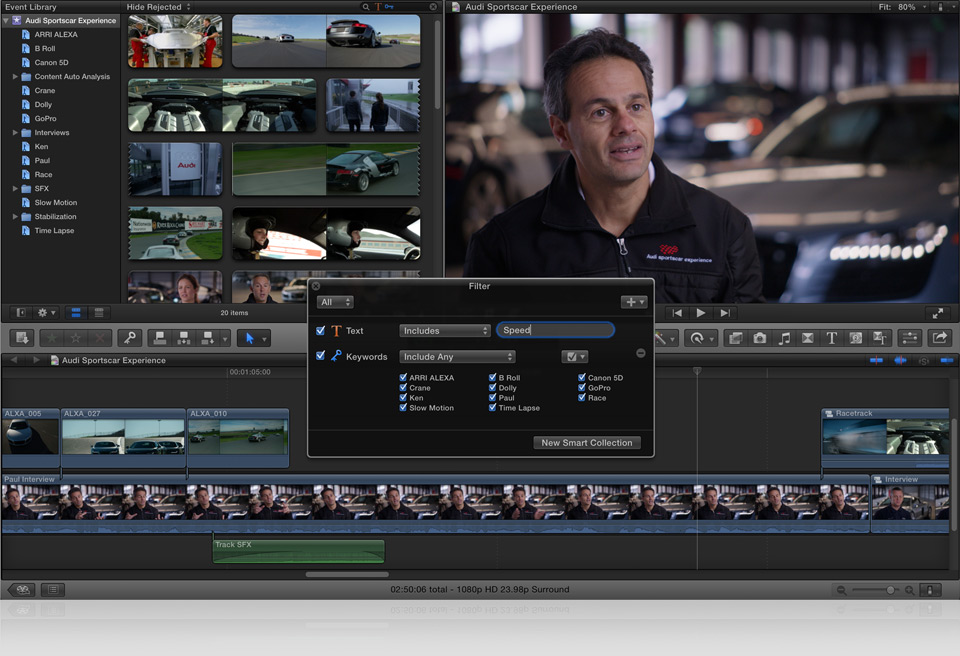Uncheck the ARRI ALEXA keyword
This screenshot has width=960, height=656.
[x=403, y=377]
